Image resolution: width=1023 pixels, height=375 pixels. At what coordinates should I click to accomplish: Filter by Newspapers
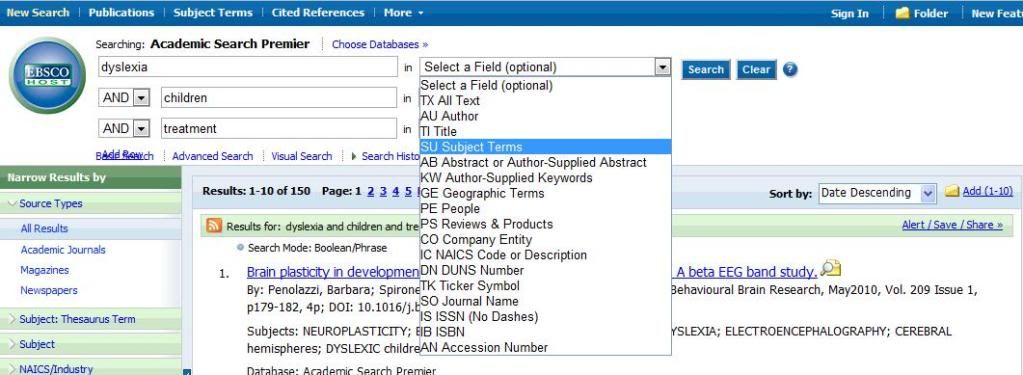click(x=49, y=290)
